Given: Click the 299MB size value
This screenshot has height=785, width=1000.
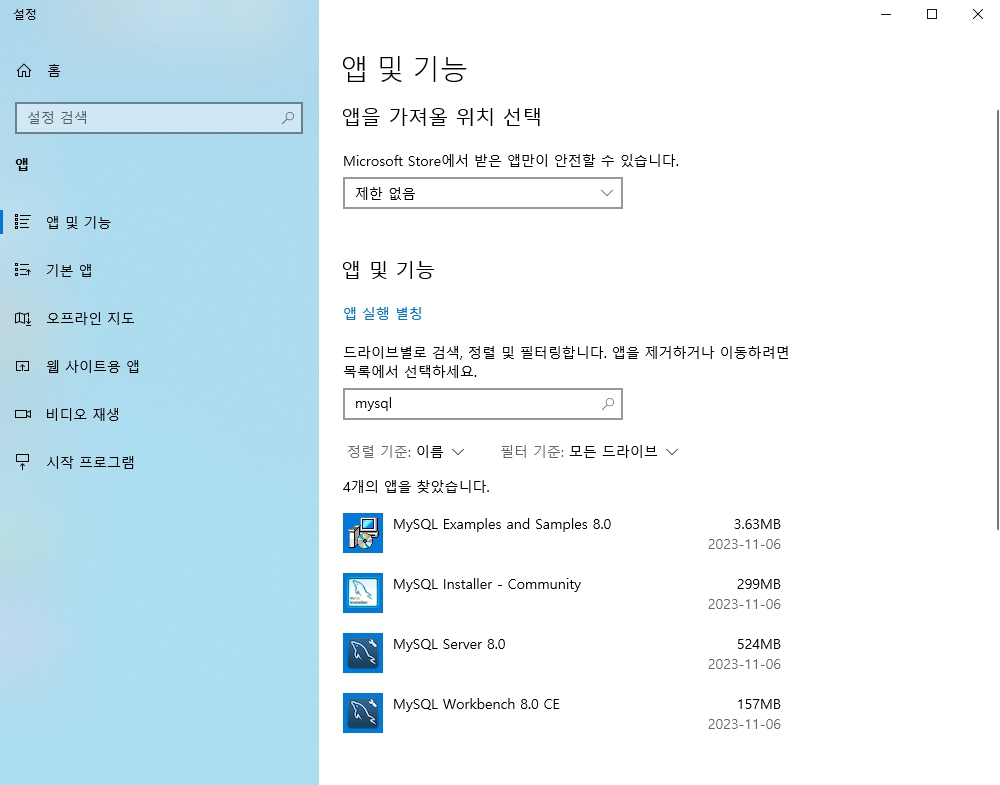Looking at the screenshot, I should (x=759, y=584).
